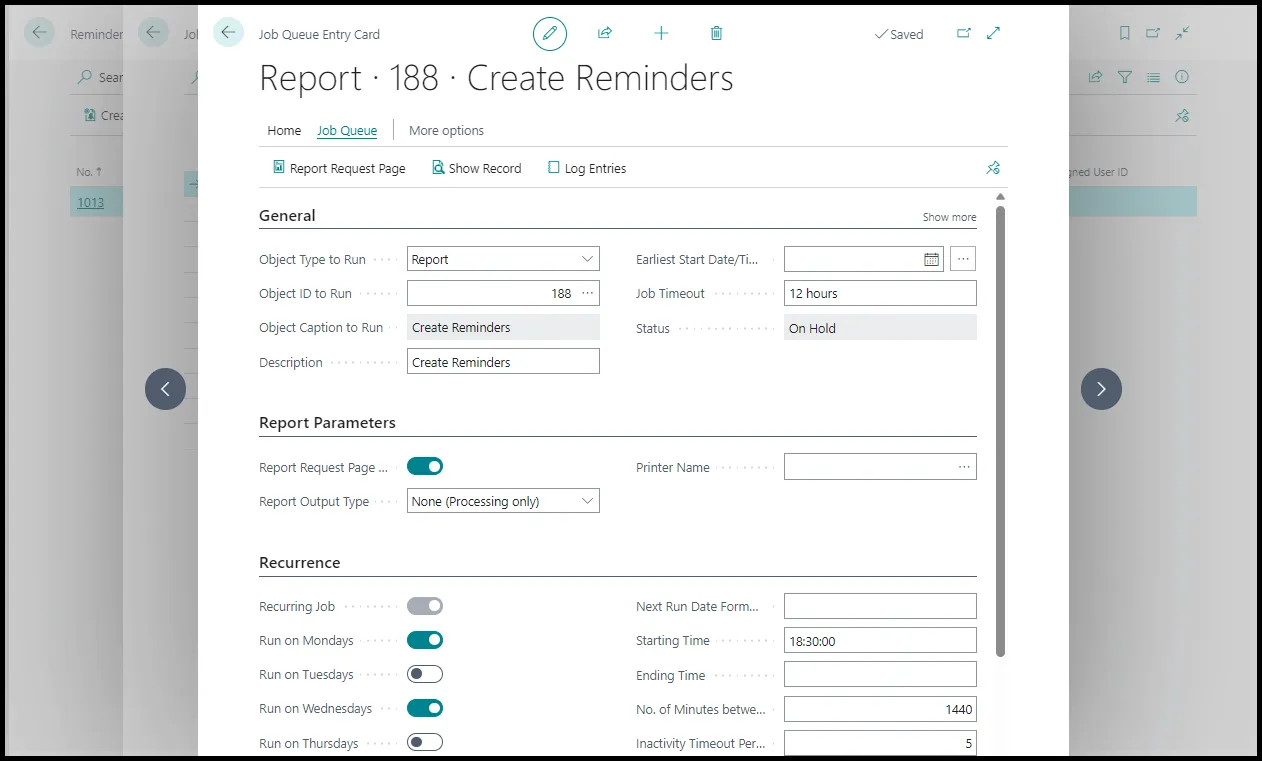This screenshot has width=1262, height=761.
Task: Open More options menu
Action: tap(446, 130)
